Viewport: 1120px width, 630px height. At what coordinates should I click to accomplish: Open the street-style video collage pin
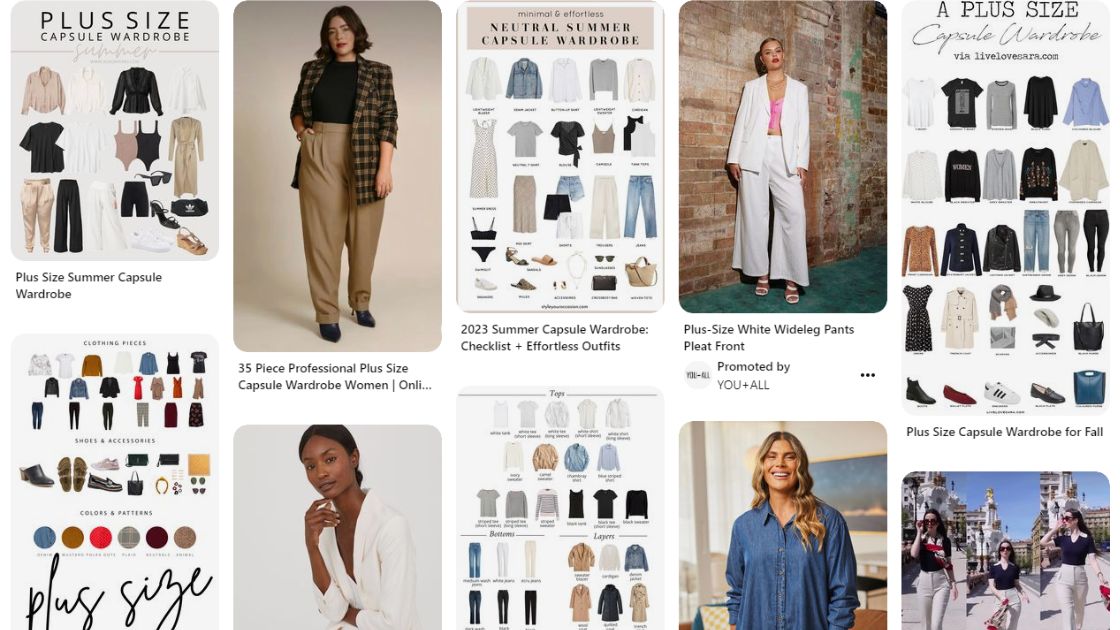pyautogui.click(x=1006, y=550)
